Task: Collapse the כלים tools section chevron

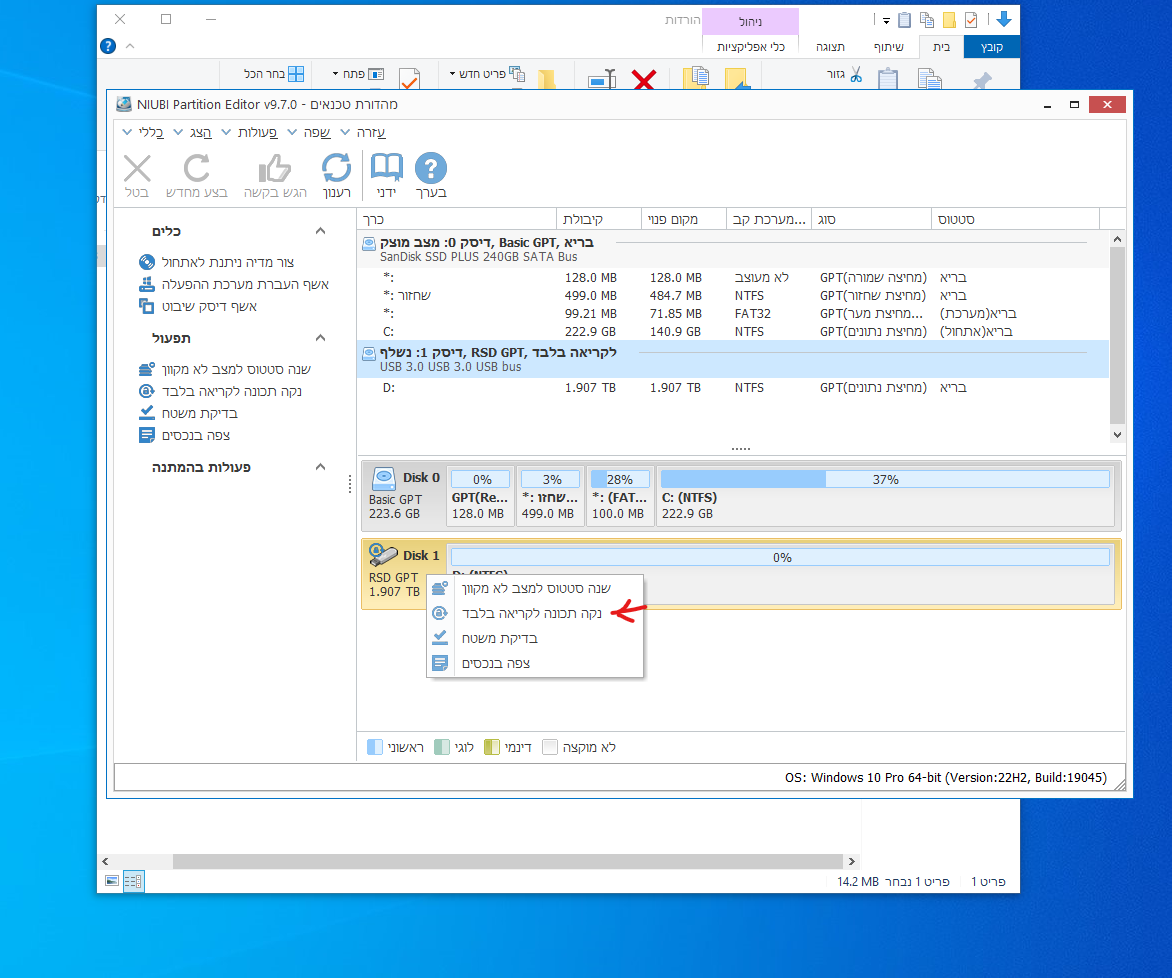Action: coord(320,231)
